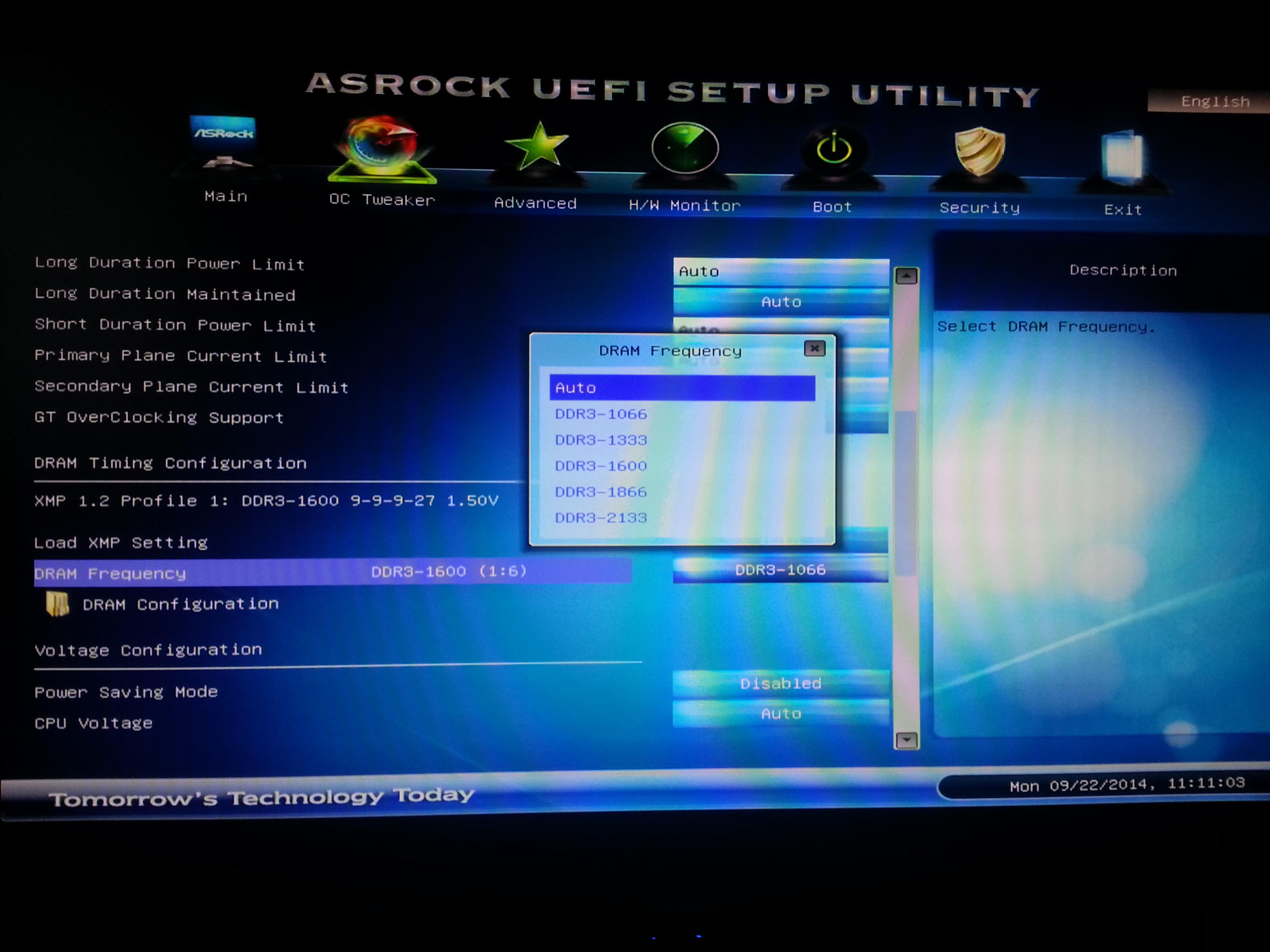Image resolution: width=1270 pixels, height=952 pixels.
Task: Toggle Power Saving Mode Disabled value
Action: pyautogui.click(x=780, y=684)
